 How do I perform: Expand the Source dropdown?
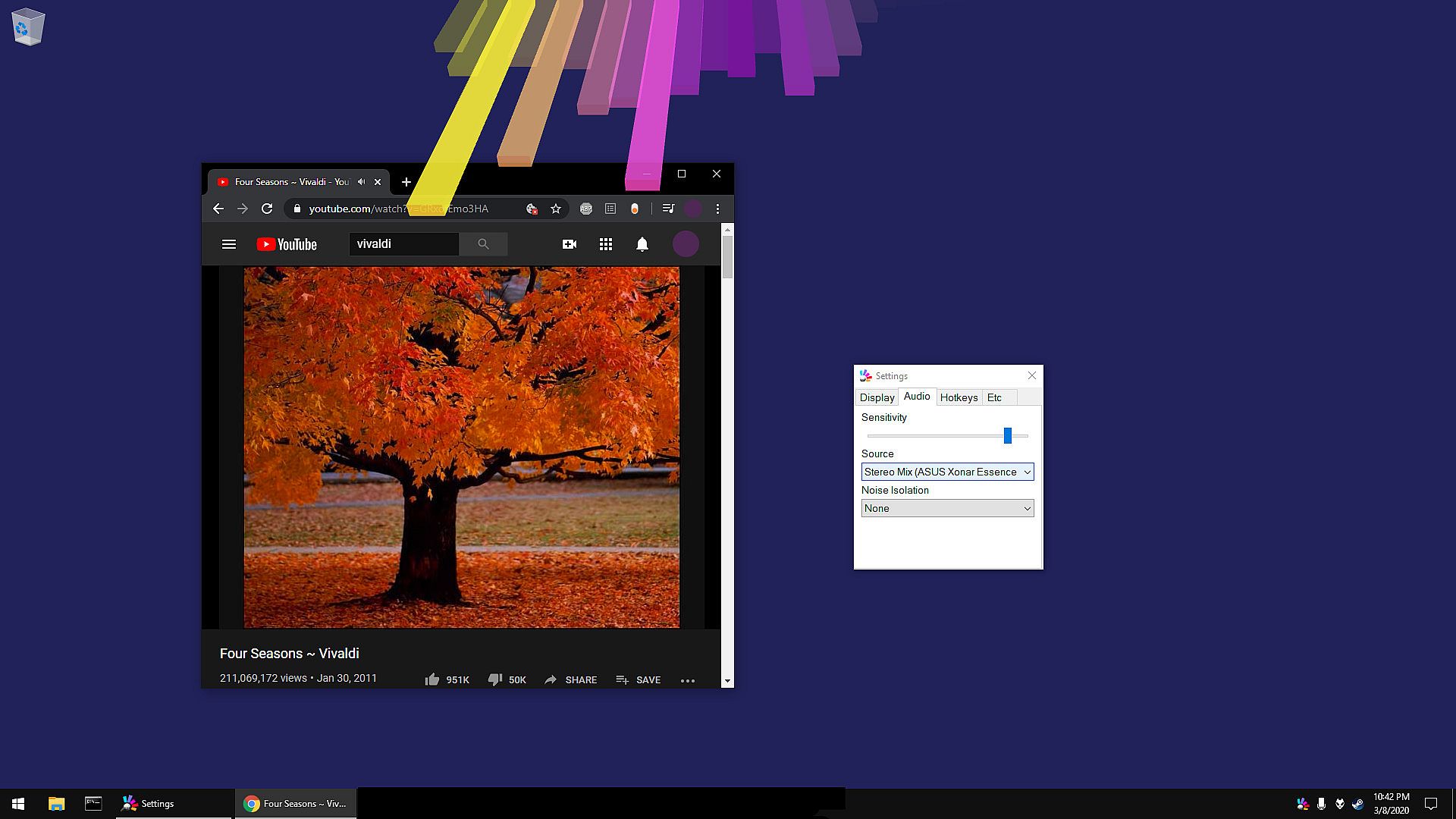947,472
